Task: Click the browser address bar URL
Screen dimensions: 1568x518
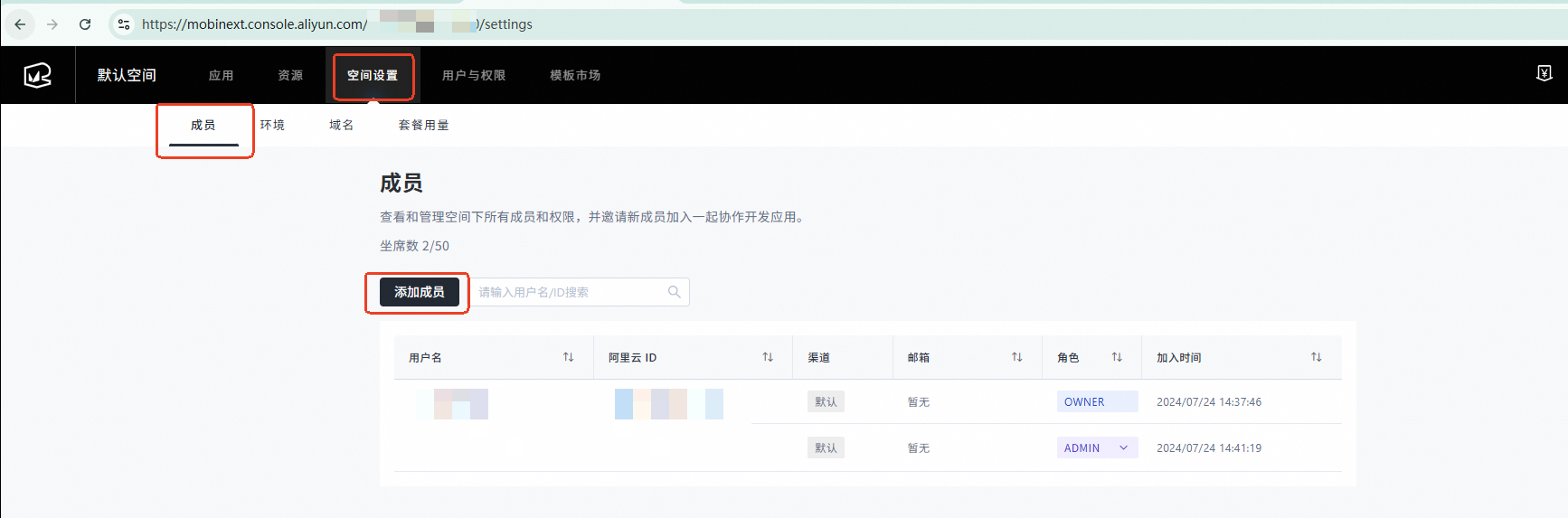Action: 336,24
